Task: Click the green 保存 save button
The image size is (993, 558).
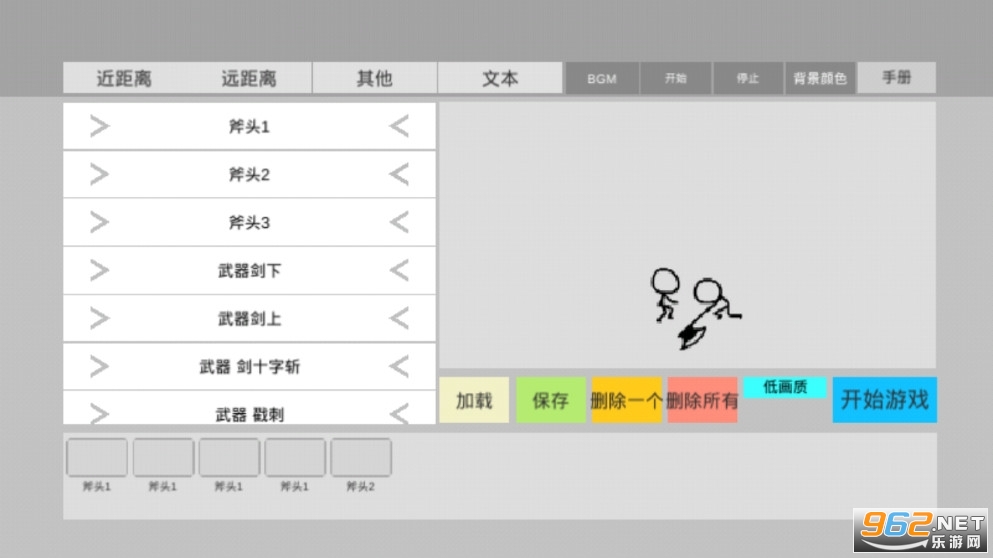Action: pyautogui.click(x=550, y=400)
